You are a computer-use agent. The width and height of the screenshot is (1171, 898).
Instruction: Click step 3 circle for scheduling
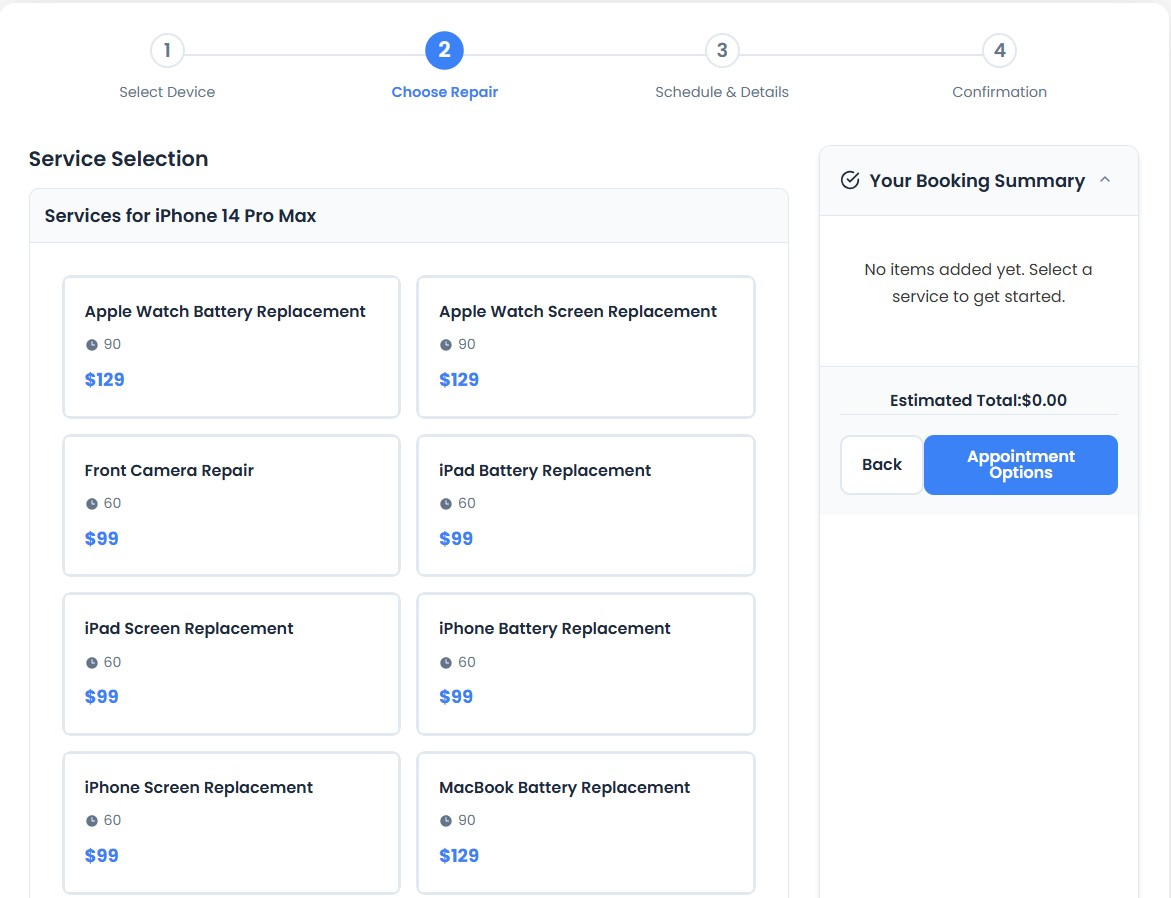point(722,51)
